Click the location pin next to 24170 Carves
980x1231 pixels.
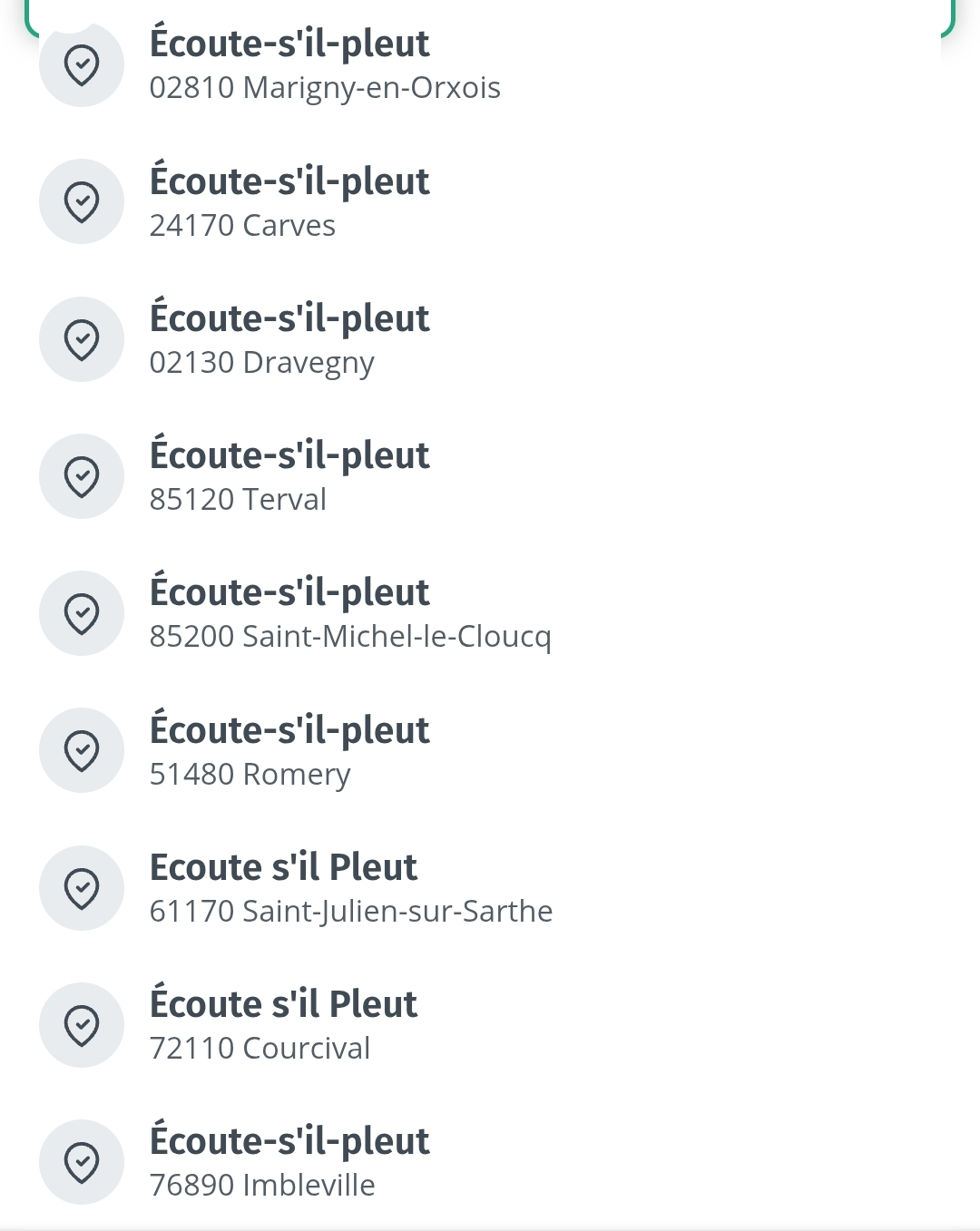(82, 201)
